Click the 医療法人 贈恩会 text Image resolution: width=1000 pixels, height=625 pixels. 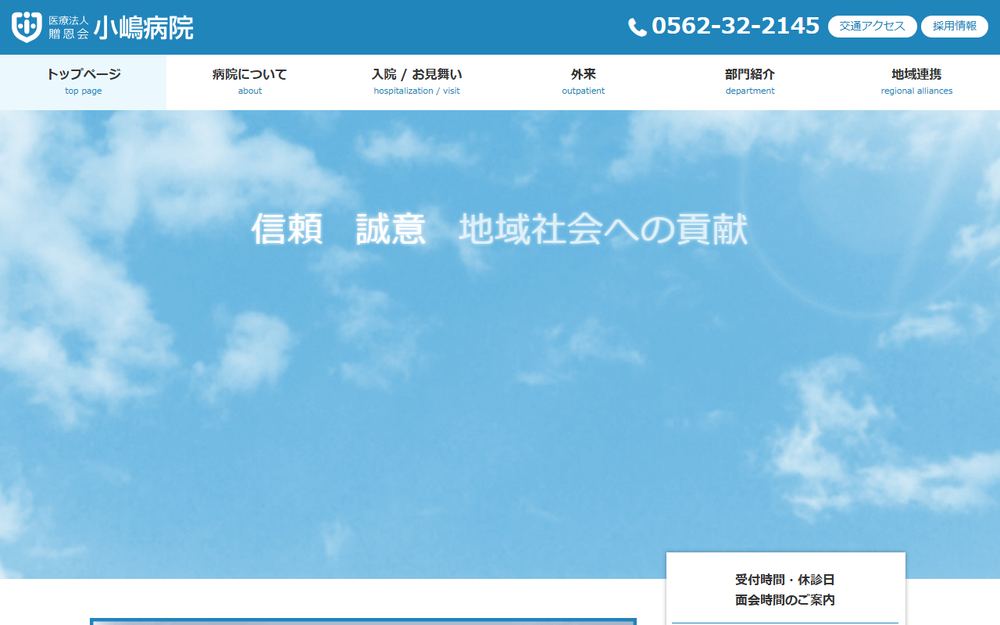68,27
